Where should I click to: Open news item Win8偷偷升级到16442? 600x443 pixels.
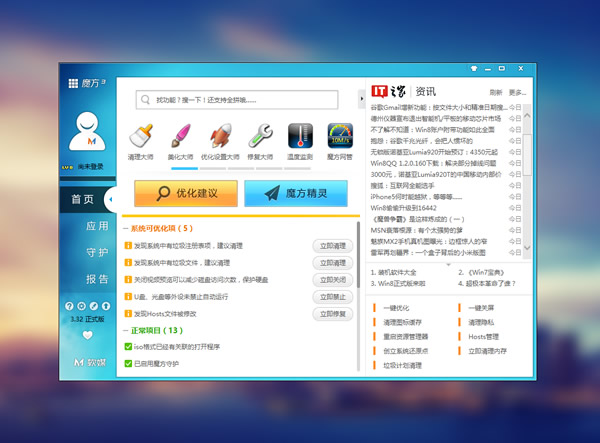(x=403, y=208)
